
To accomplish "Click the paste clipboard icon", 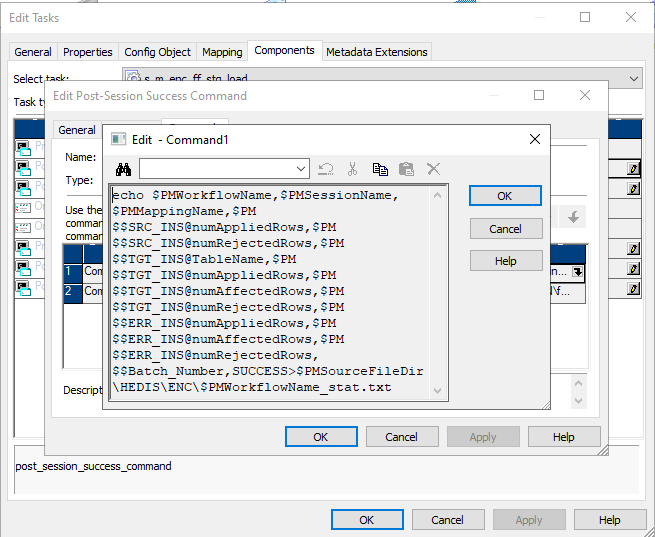I will click(406, 169).
